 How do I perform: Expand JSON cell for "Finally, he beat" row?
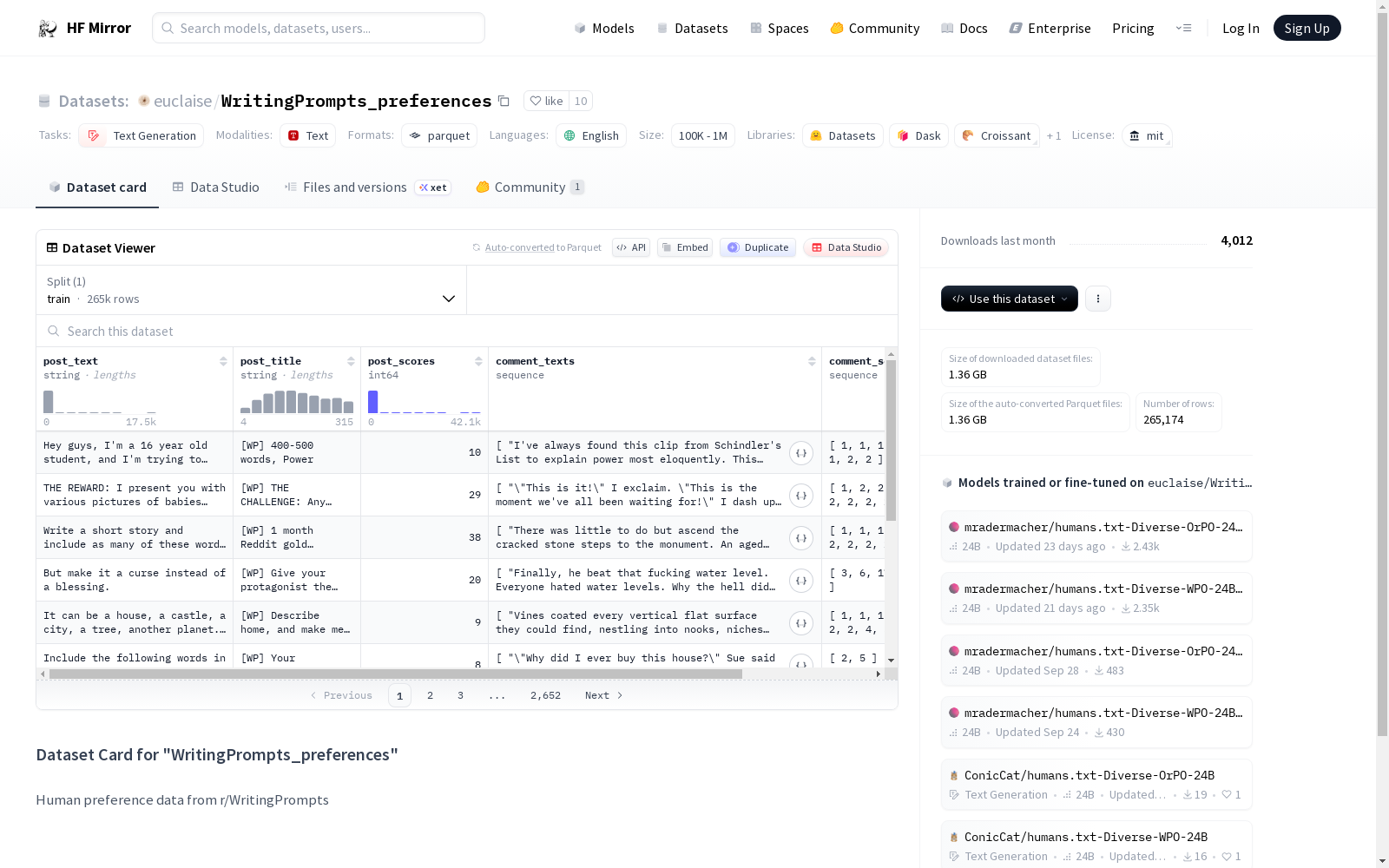[x=801, y=581]
